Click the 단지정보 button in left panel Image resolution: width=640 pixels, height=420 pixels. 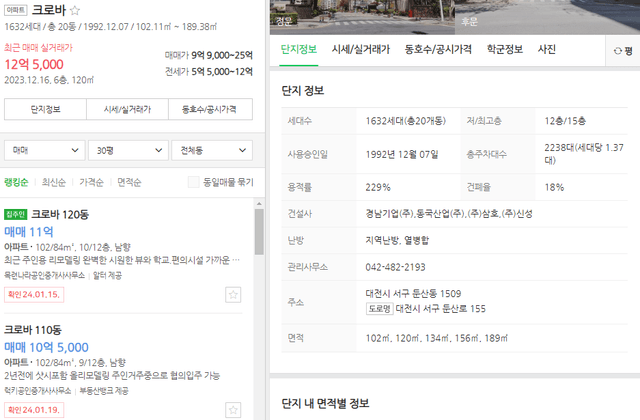(45, 109)
